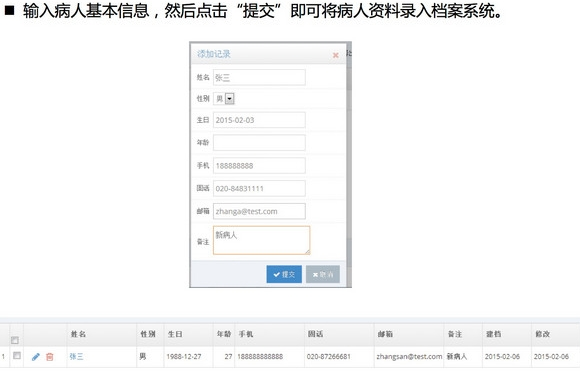Click the empty 年龄 age input field
This screenshot has width=580, height=372.
[x=259, y=143]
